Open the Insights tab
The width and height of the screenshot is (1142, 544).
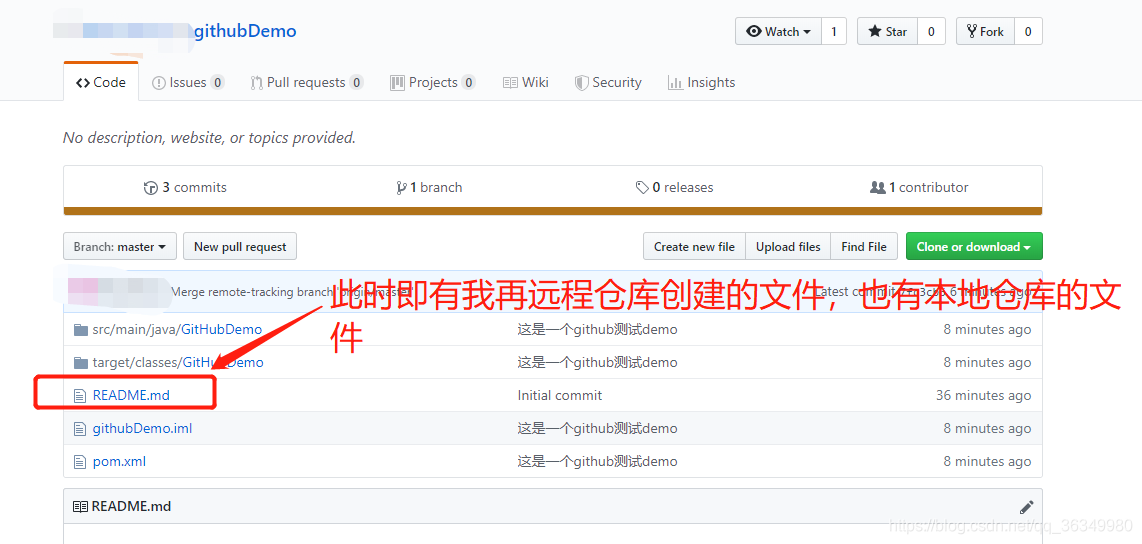coord(701,82)
